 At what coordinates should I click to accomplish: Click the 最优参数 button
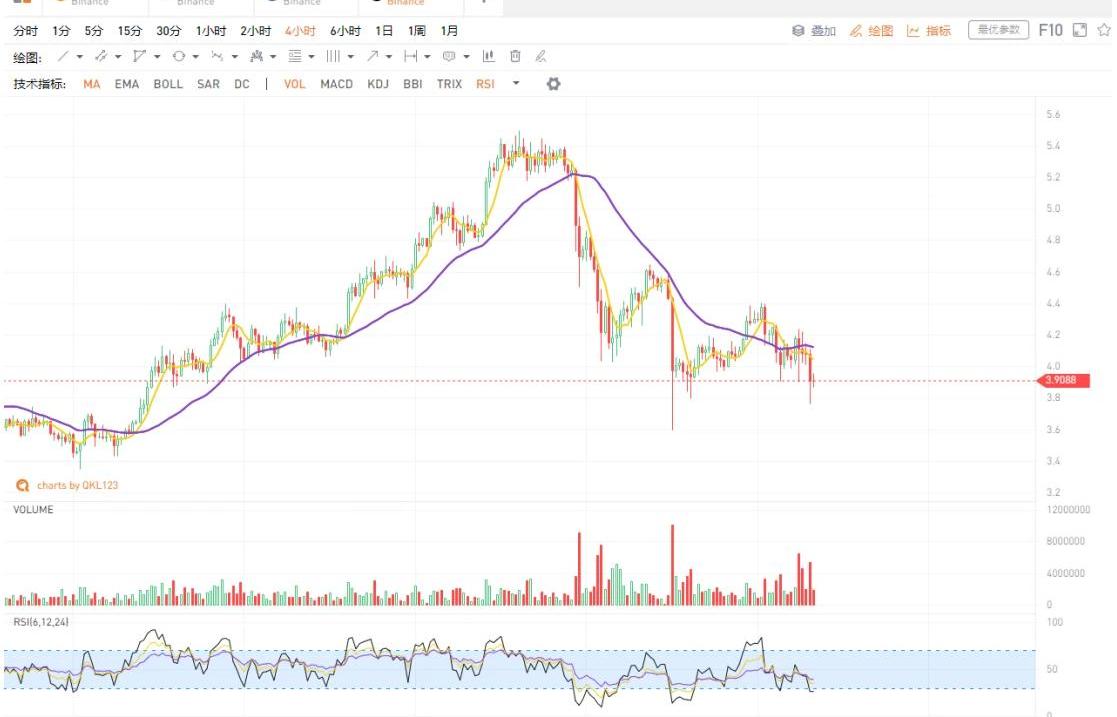(x=998, y=30)
